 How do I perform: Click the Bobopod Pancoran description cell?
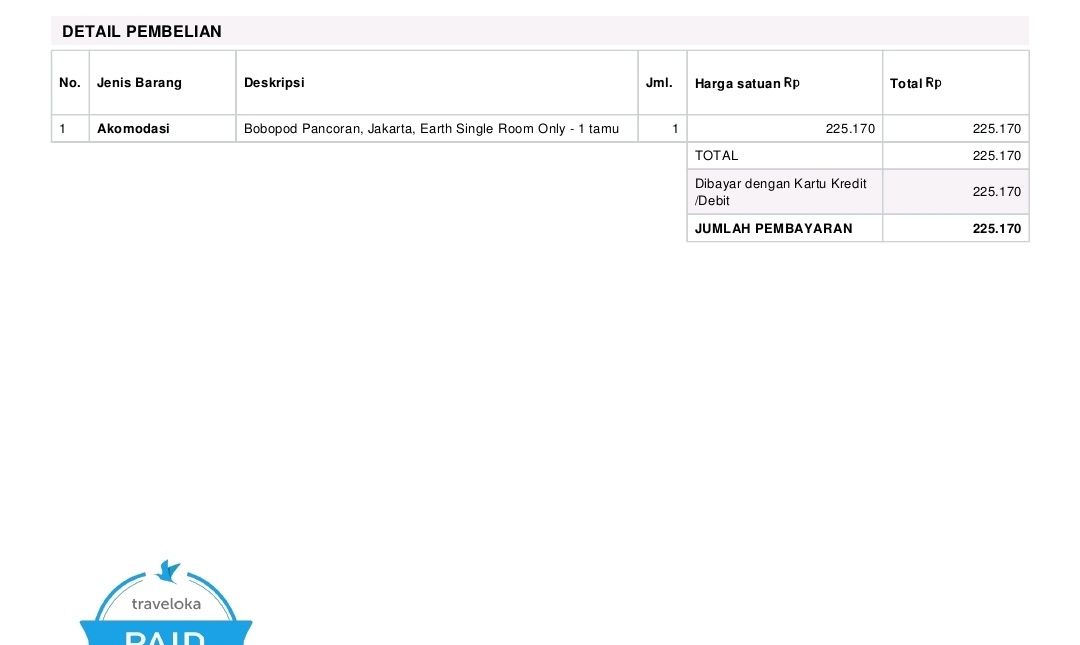tap(437, 129)
